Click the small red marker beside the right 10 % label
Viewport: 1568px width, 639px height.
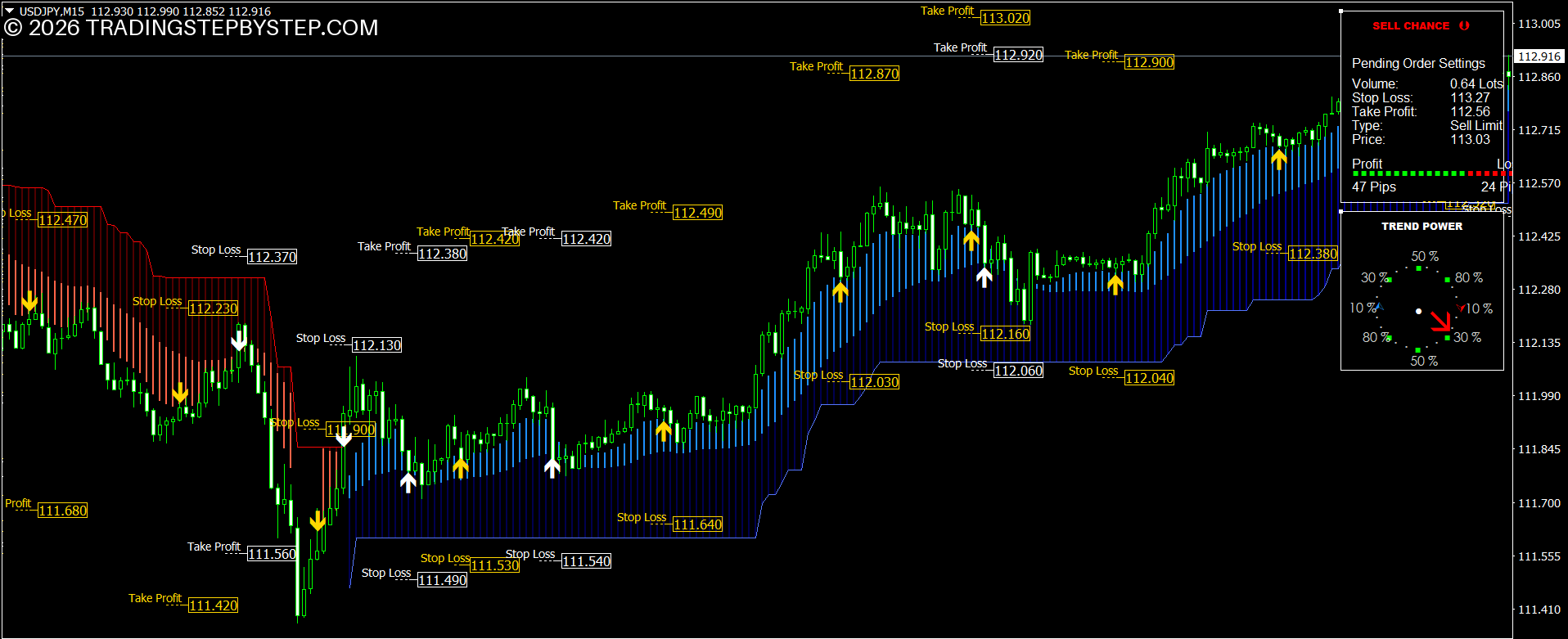[x=1461, y=308]
